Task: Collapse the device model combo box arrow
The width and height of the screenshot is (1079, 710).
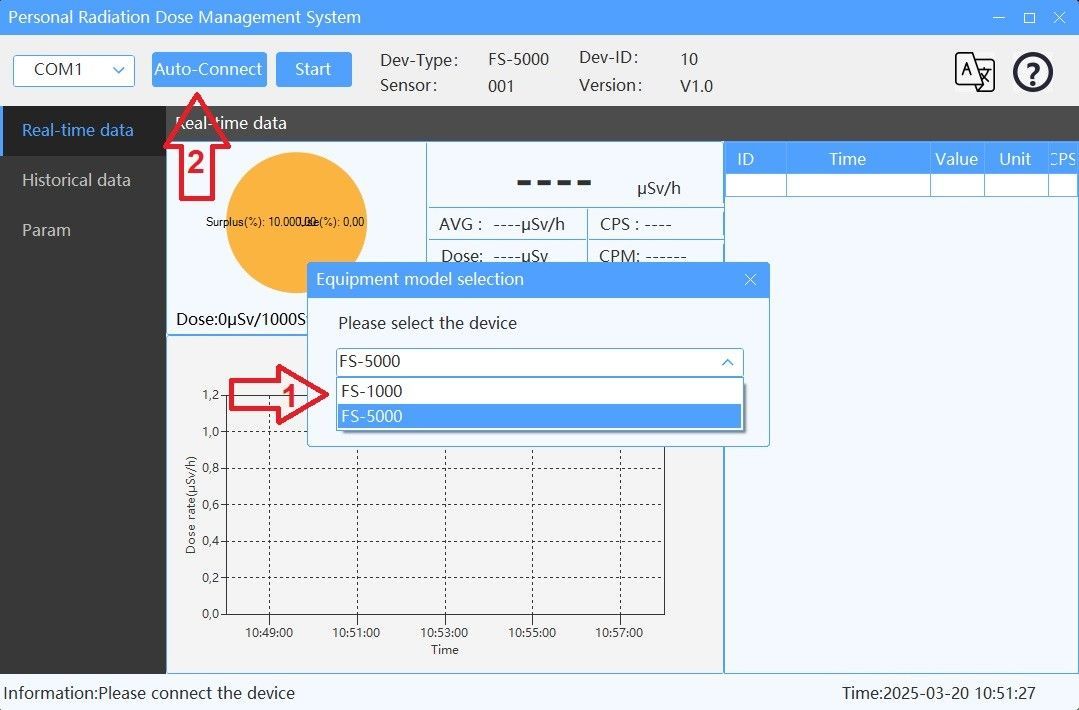Action: tap(727, 362)
